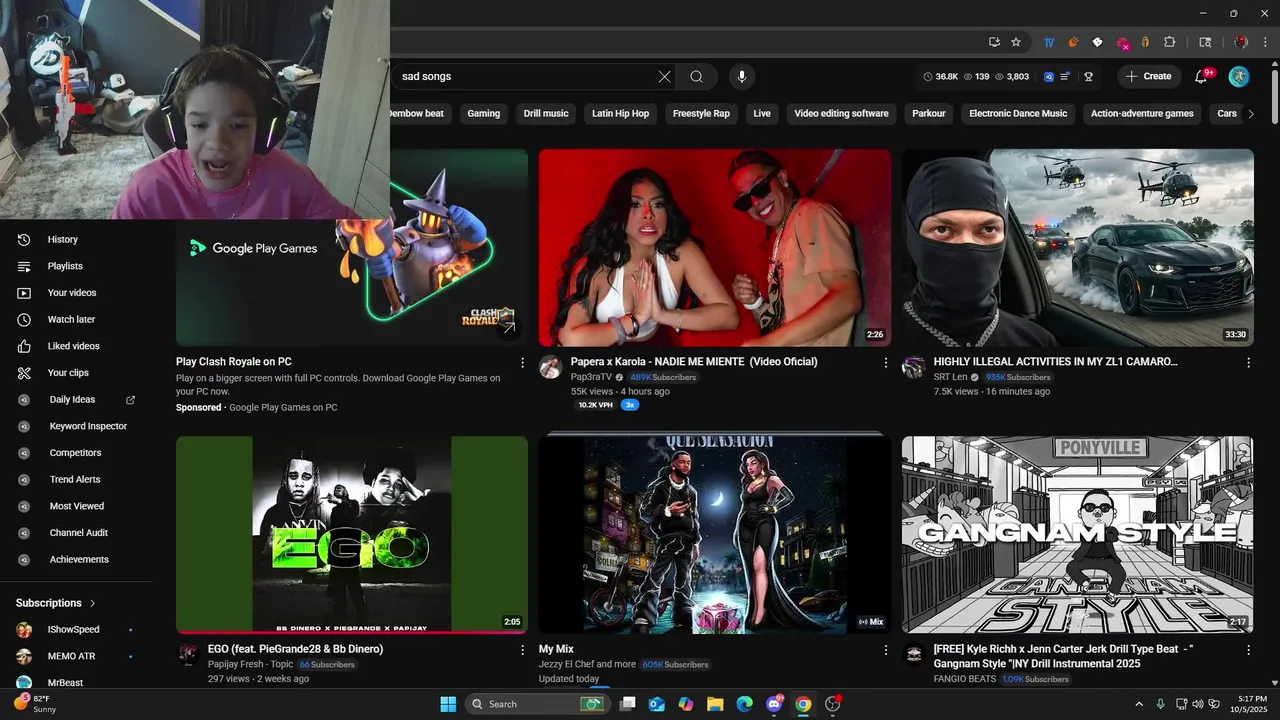Screen dimensions: 1280x720
Task: Open Trend Alerts in the sidebar
Action: point(75,480)
